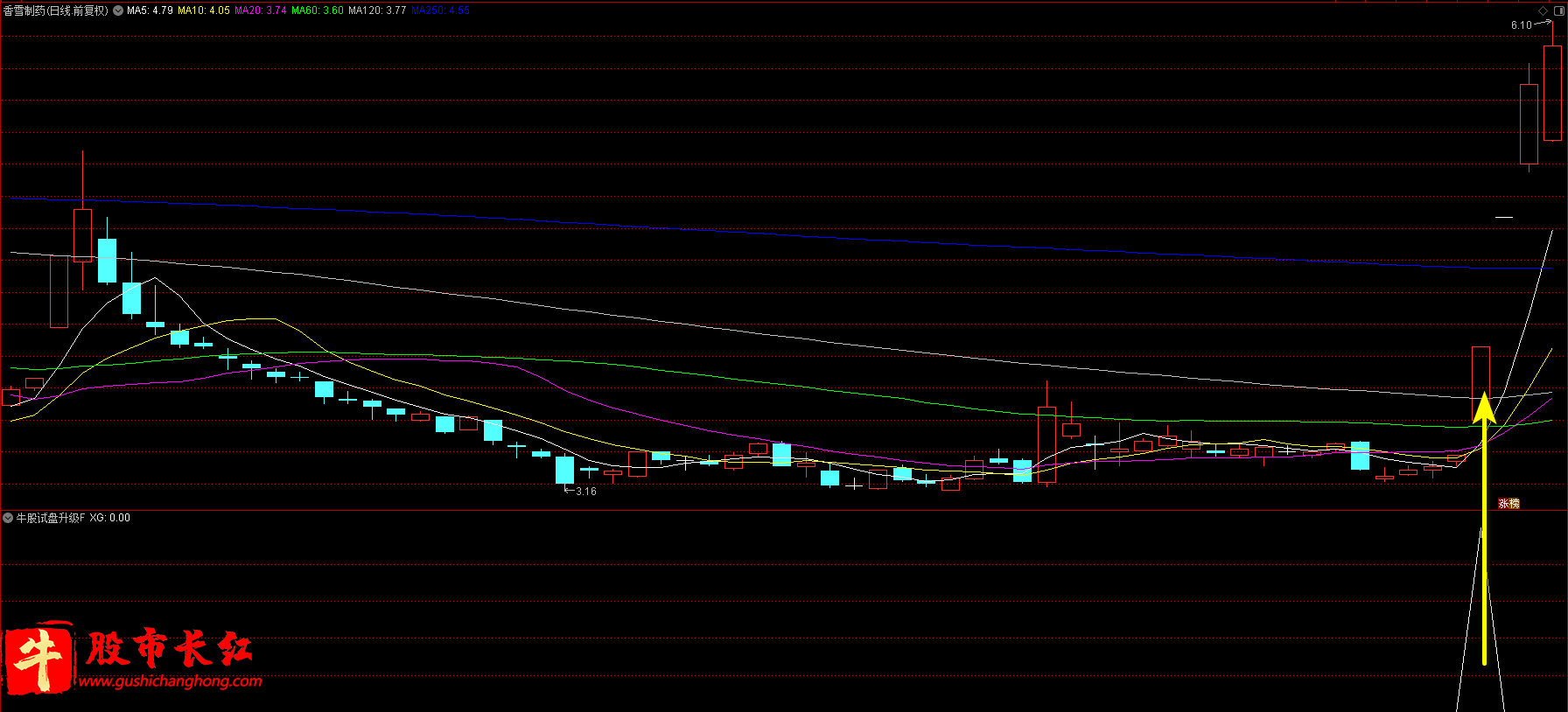Toggle the side panel icon at top right

tap(1557, 10)
